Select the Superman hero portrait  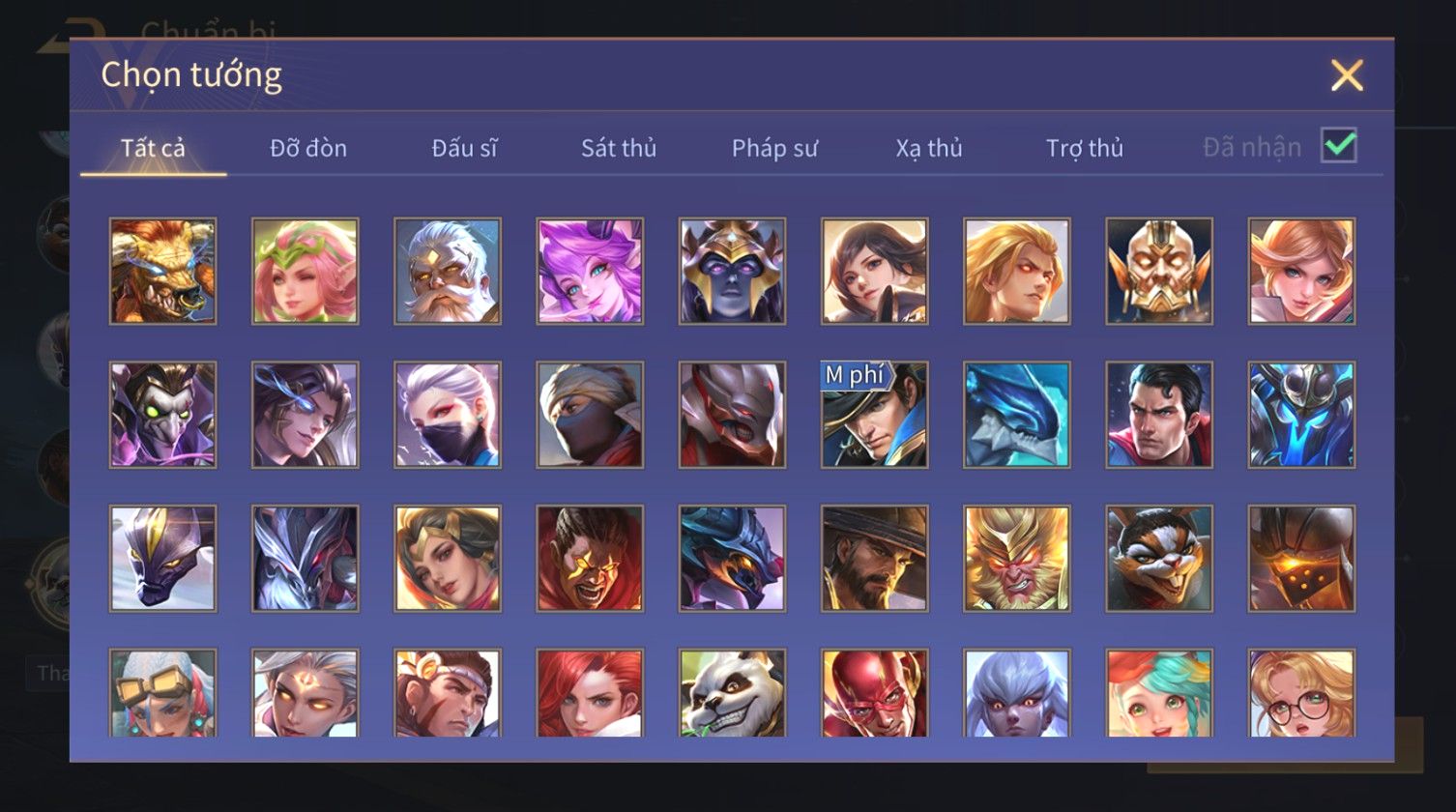[1159, 415]
